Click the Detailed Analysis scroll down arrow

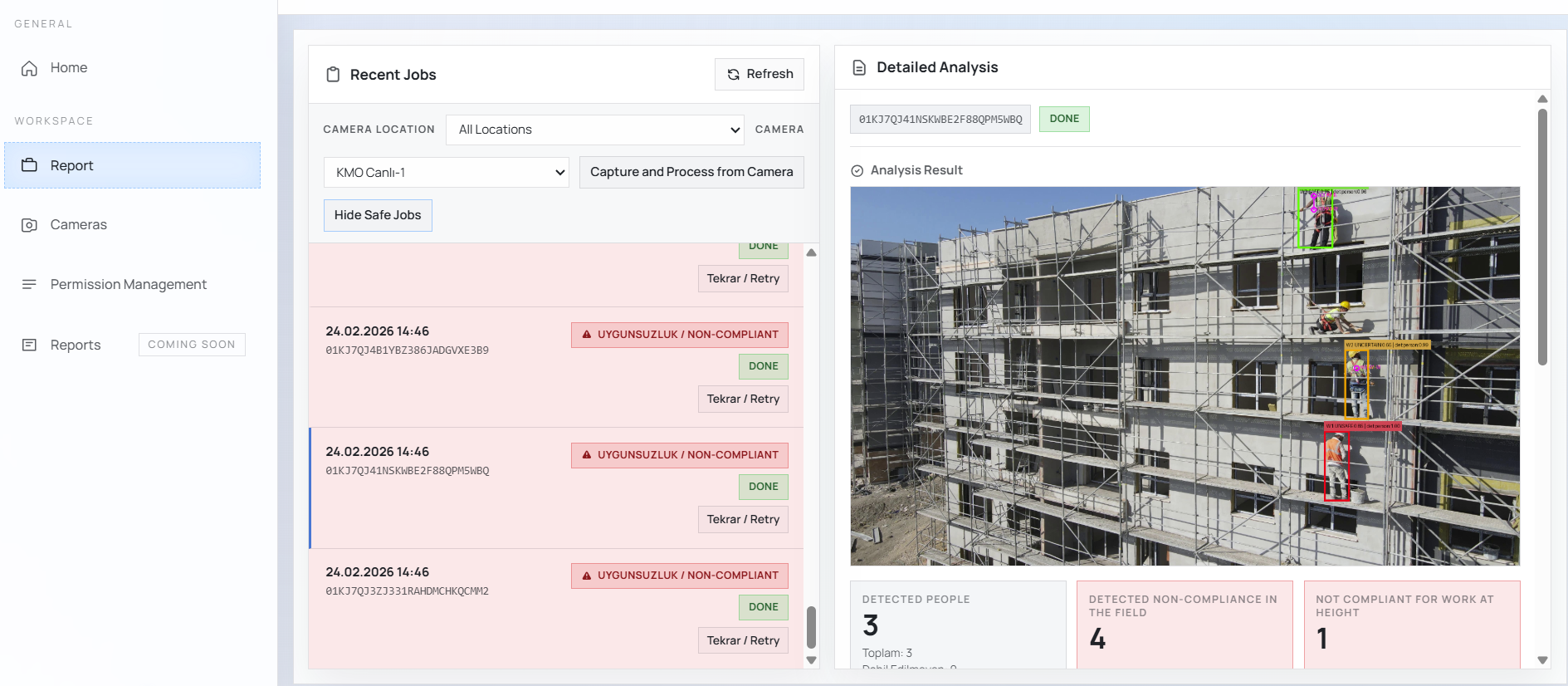pyautogui.click(x=1542, y=660)
